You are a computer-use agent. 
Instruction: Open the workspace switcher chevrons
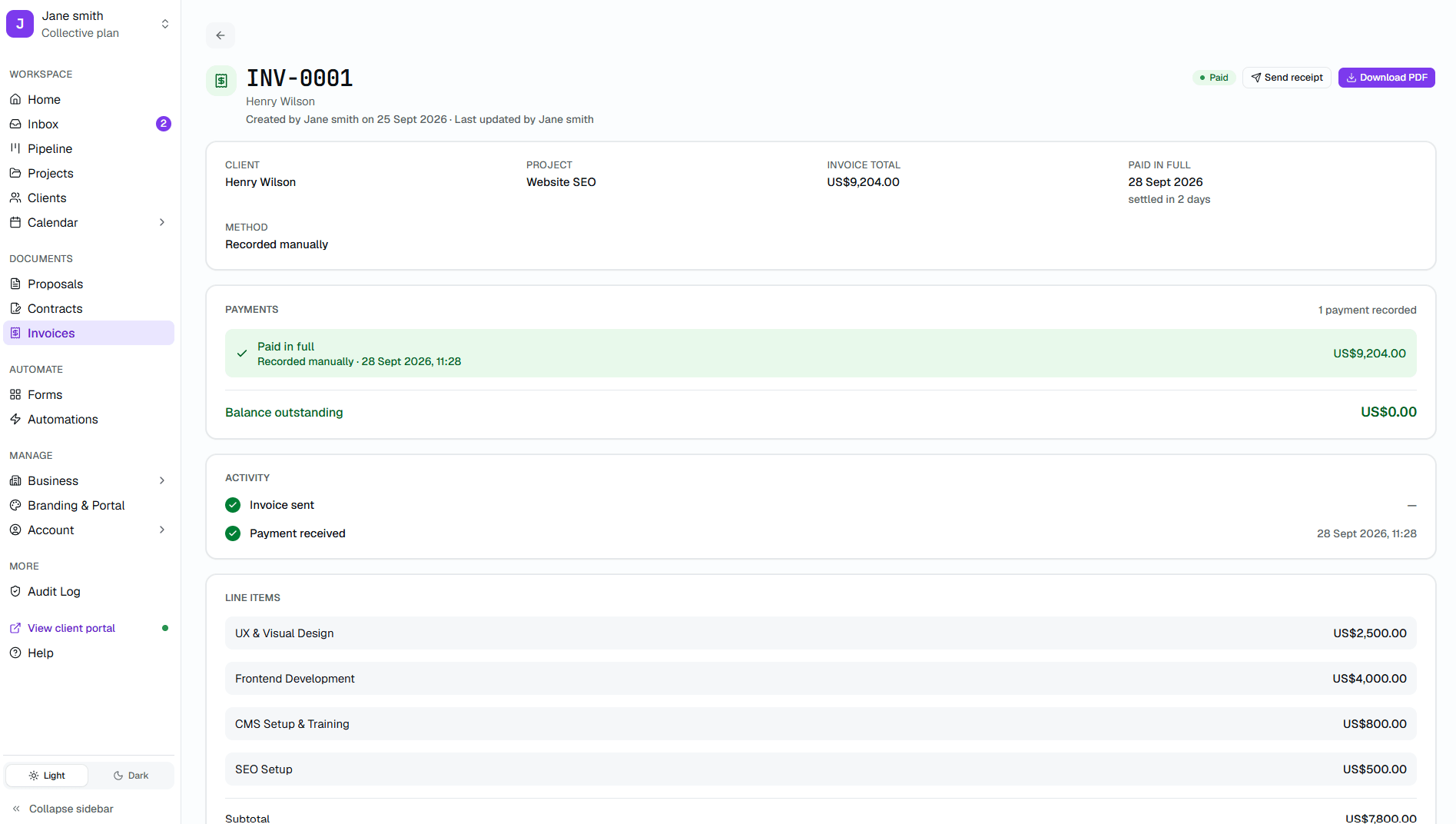[165, 24]
